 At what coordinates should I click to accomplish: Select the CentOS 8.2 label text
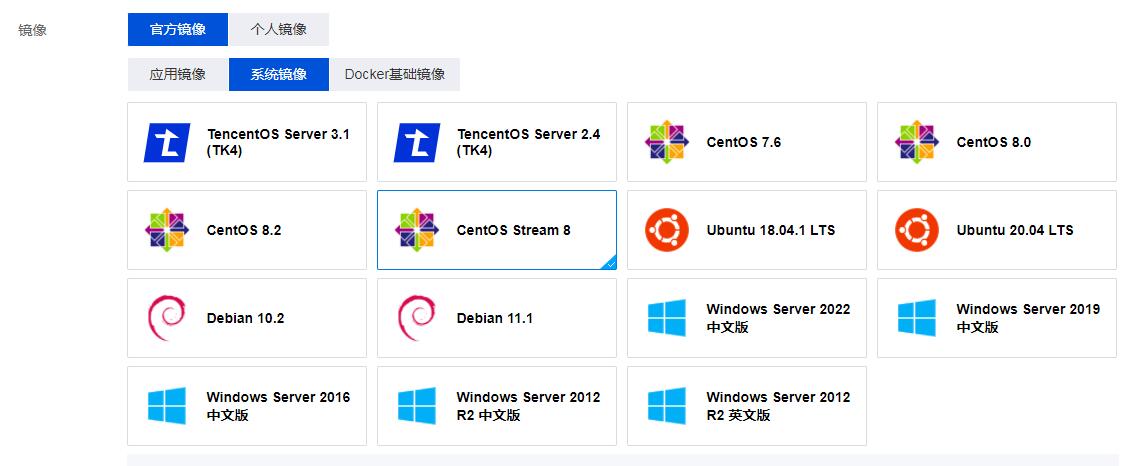244,230
